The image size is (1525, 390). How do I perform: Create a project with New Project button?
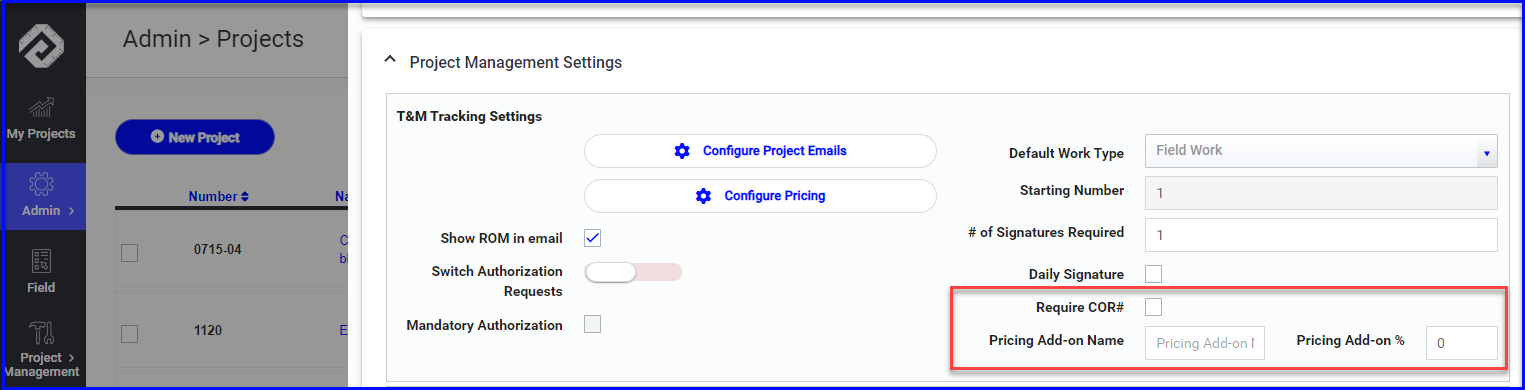pyautogui.click(x=195, y=137)
